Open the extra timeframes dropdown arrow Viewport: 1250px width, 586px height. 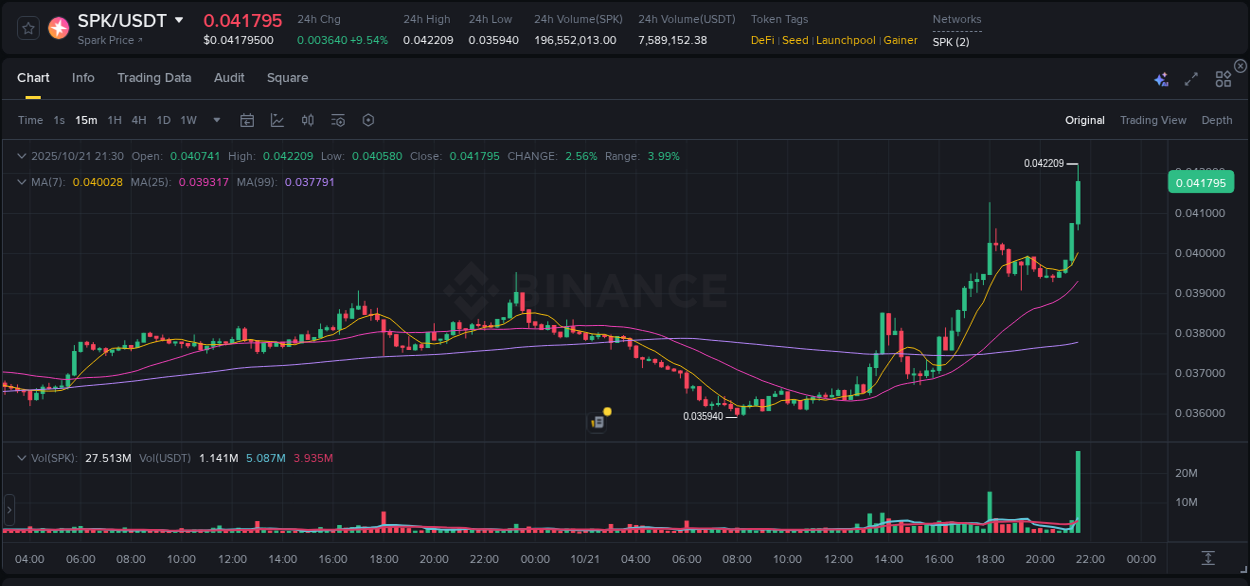point(216,120)
